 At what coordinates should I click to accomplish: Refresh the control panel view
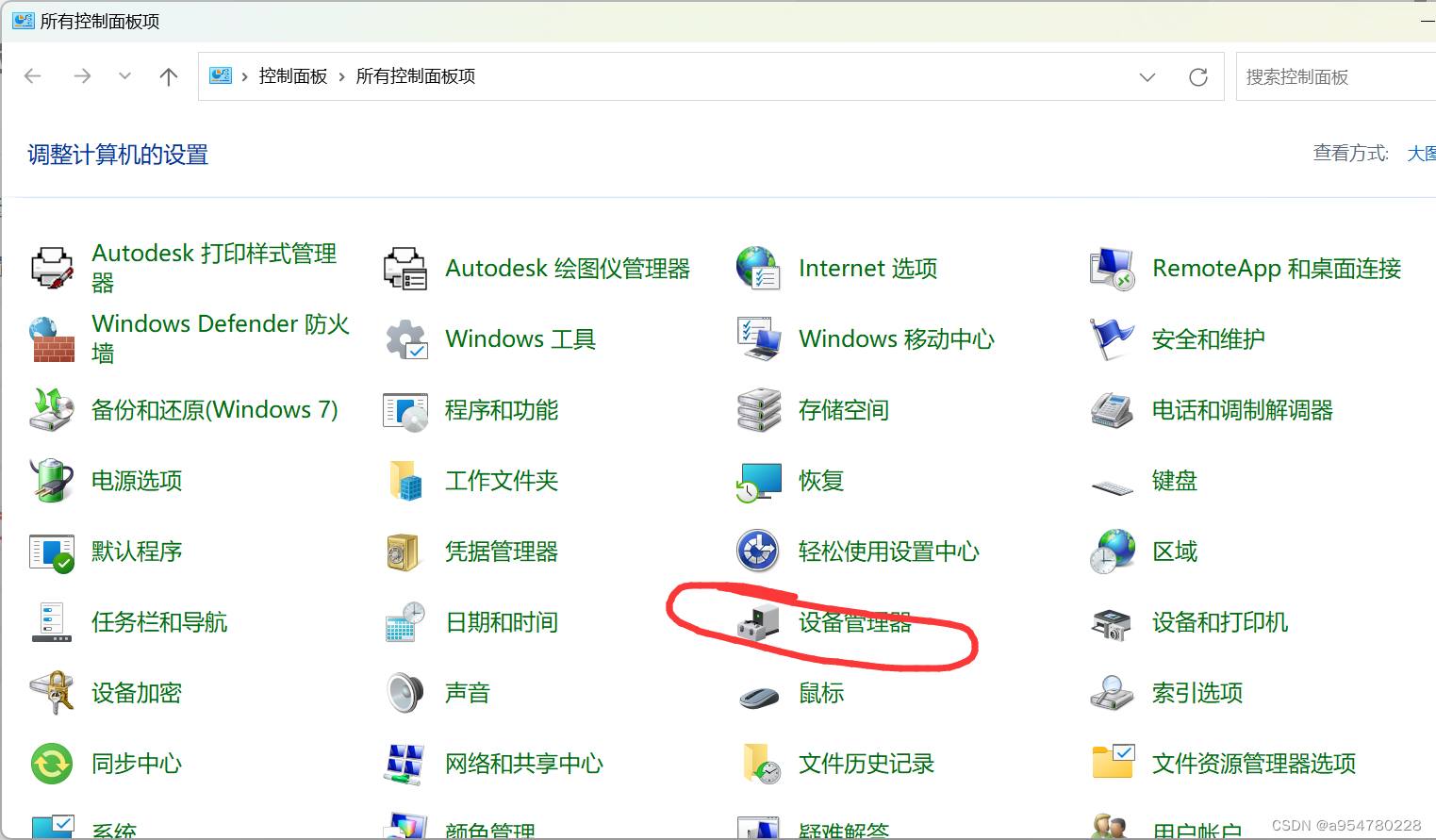(x=1198, y=77)
